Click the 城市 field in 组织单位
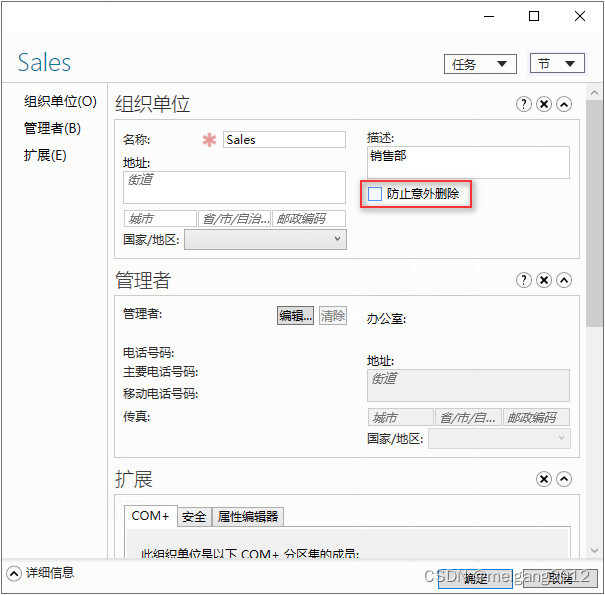 [160, 219]
